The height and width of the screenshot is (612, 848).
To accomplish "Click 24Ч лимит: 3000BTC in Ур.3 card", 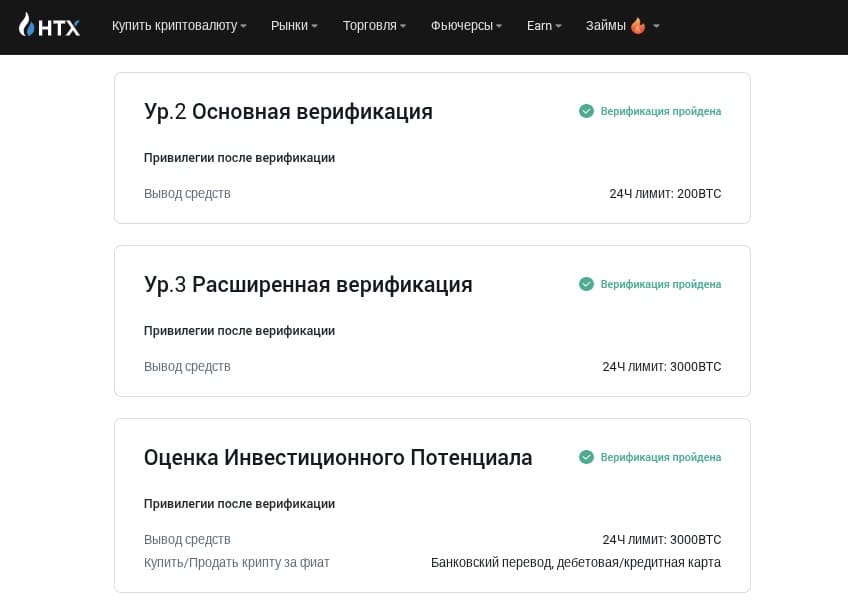I will [661, 367].
